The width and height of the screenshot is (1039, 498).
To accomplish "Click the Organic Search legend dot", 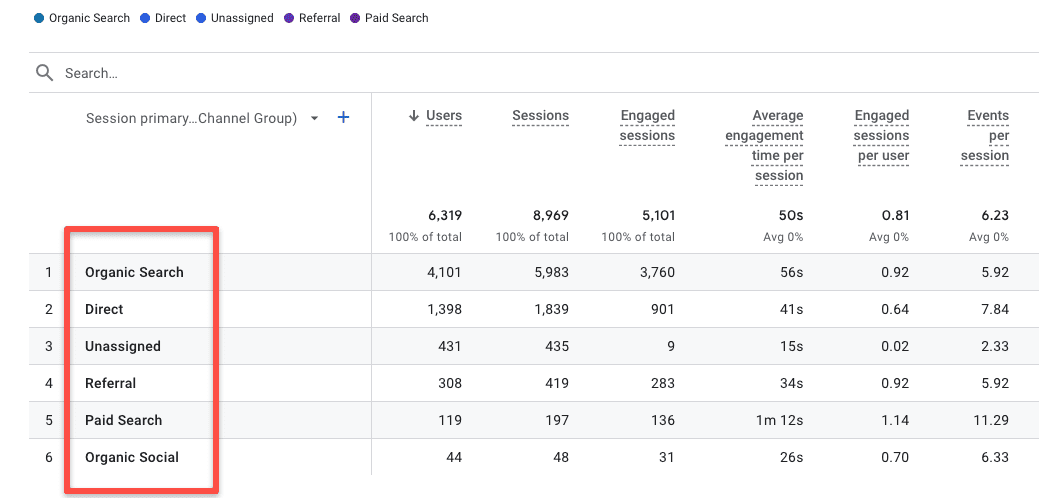I will pos(39,18).
